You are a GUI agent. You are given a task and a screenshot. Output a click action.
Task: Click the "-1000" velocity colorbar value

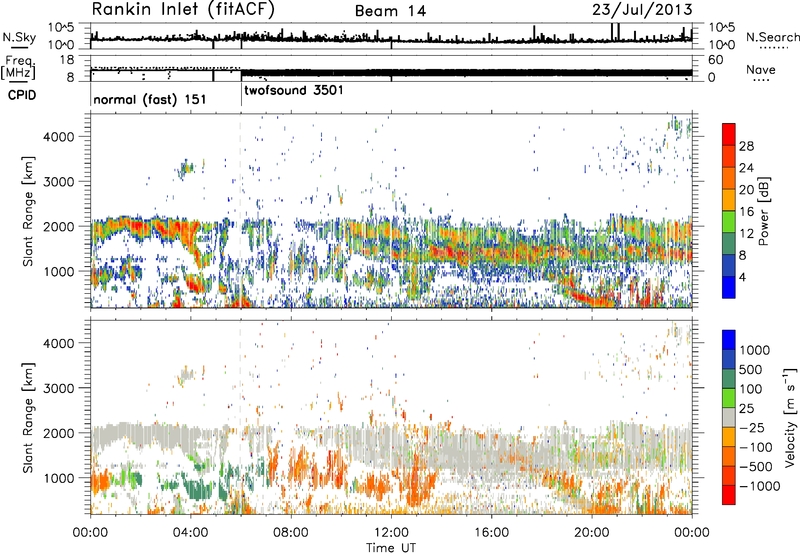pos(759,486)
